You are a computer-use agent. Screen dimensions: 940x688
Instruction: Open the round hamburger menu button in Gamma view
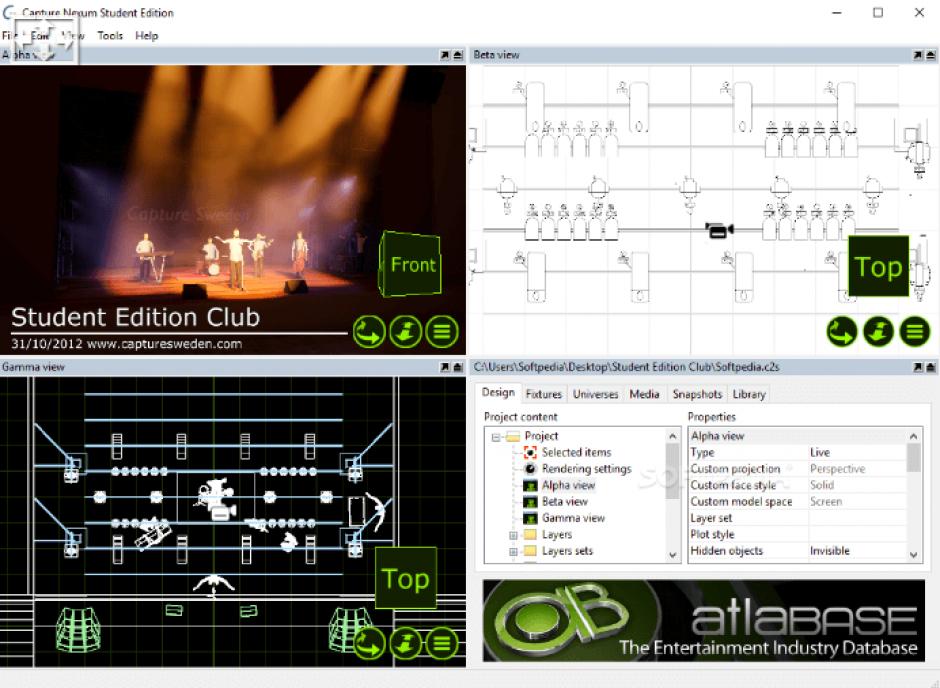pyautogui.click(x=442, y=644)
